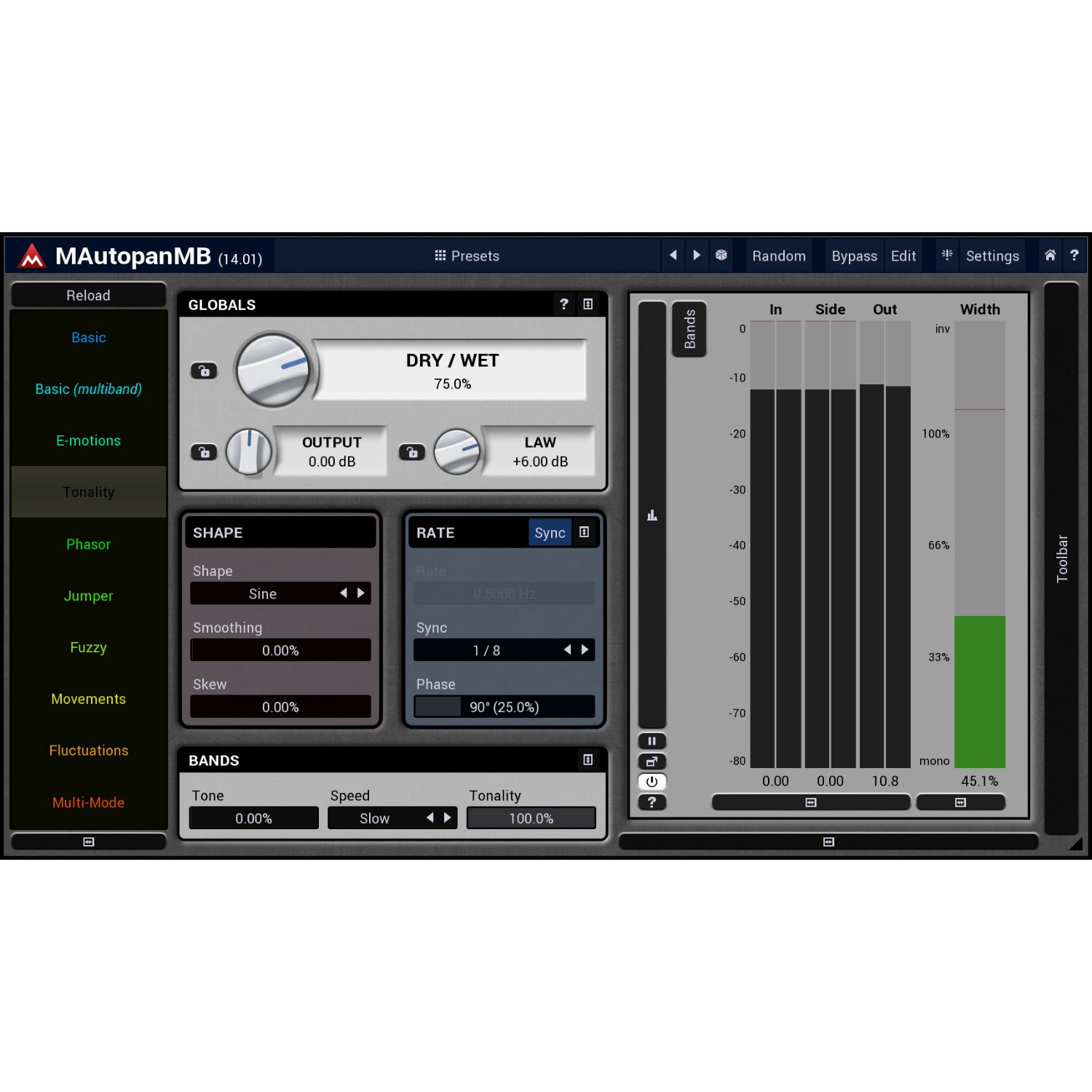Toggle the Law lock icon
This screenshot has width=1092, height=1092.
pos(412,452)
